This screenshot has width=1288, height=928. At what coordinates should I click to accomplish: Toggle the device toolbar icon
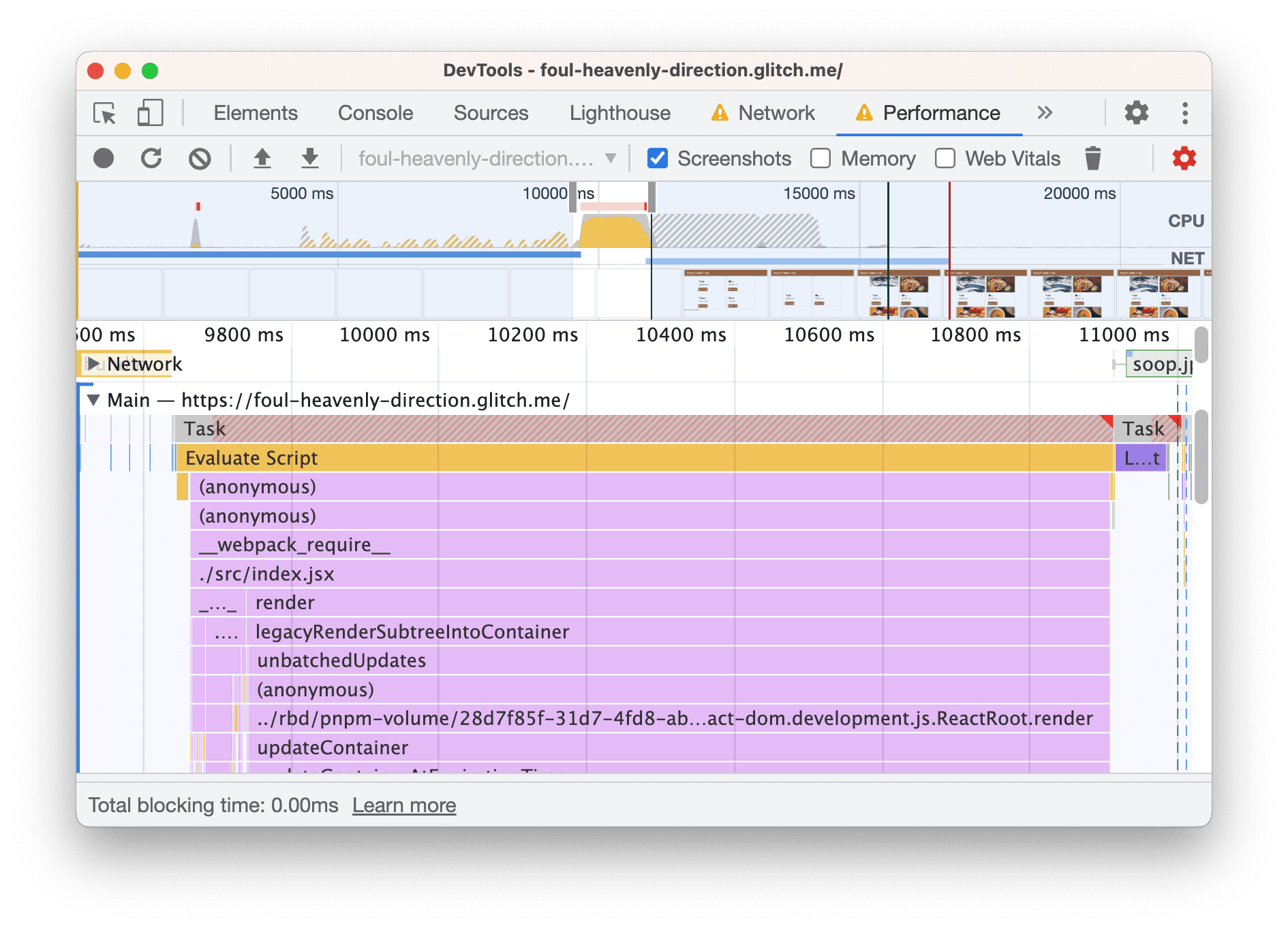tap(150, 113)
